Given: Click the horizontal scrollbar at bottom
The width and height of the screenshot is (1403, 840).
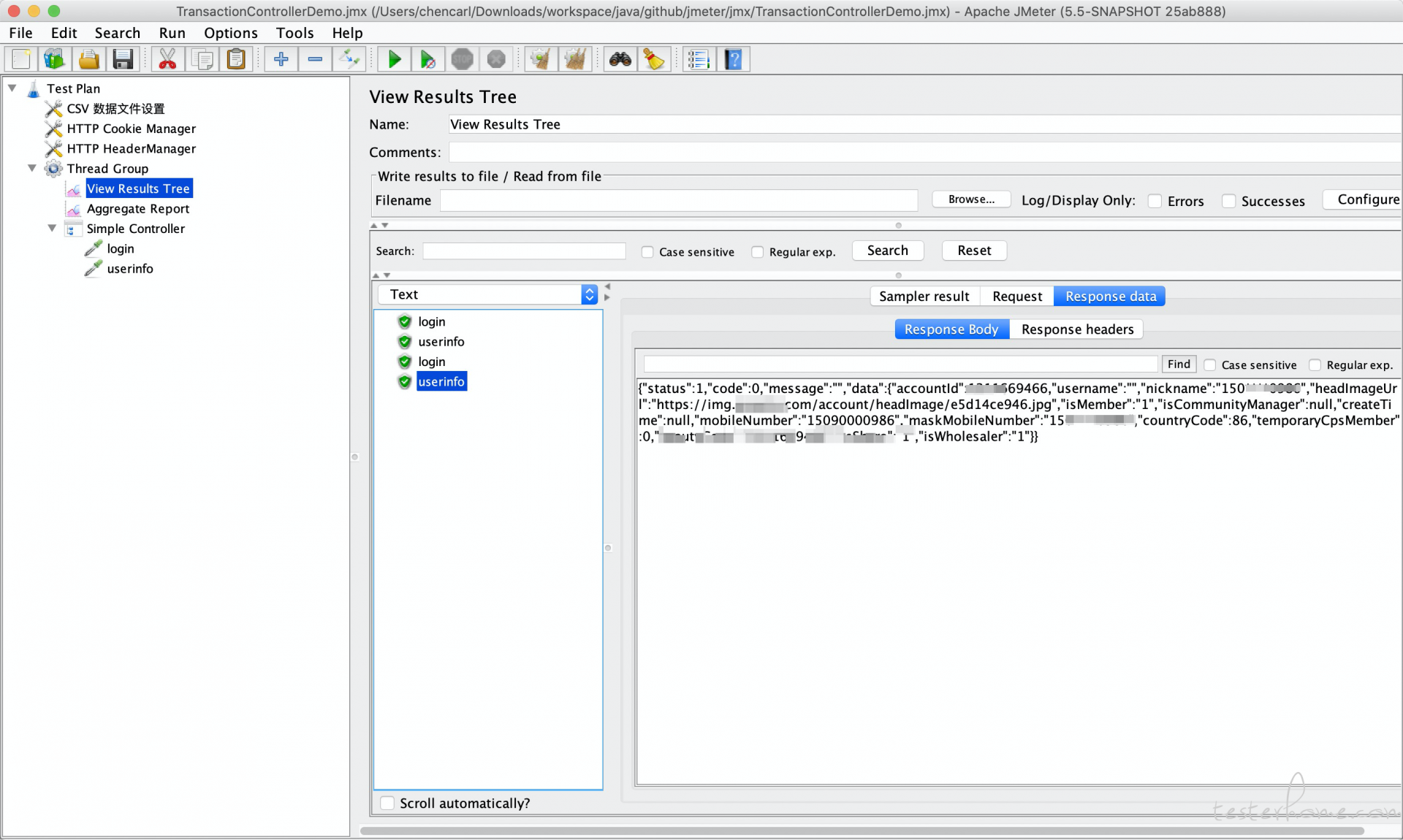Looking at the screenshot, I should pos(862,831).
